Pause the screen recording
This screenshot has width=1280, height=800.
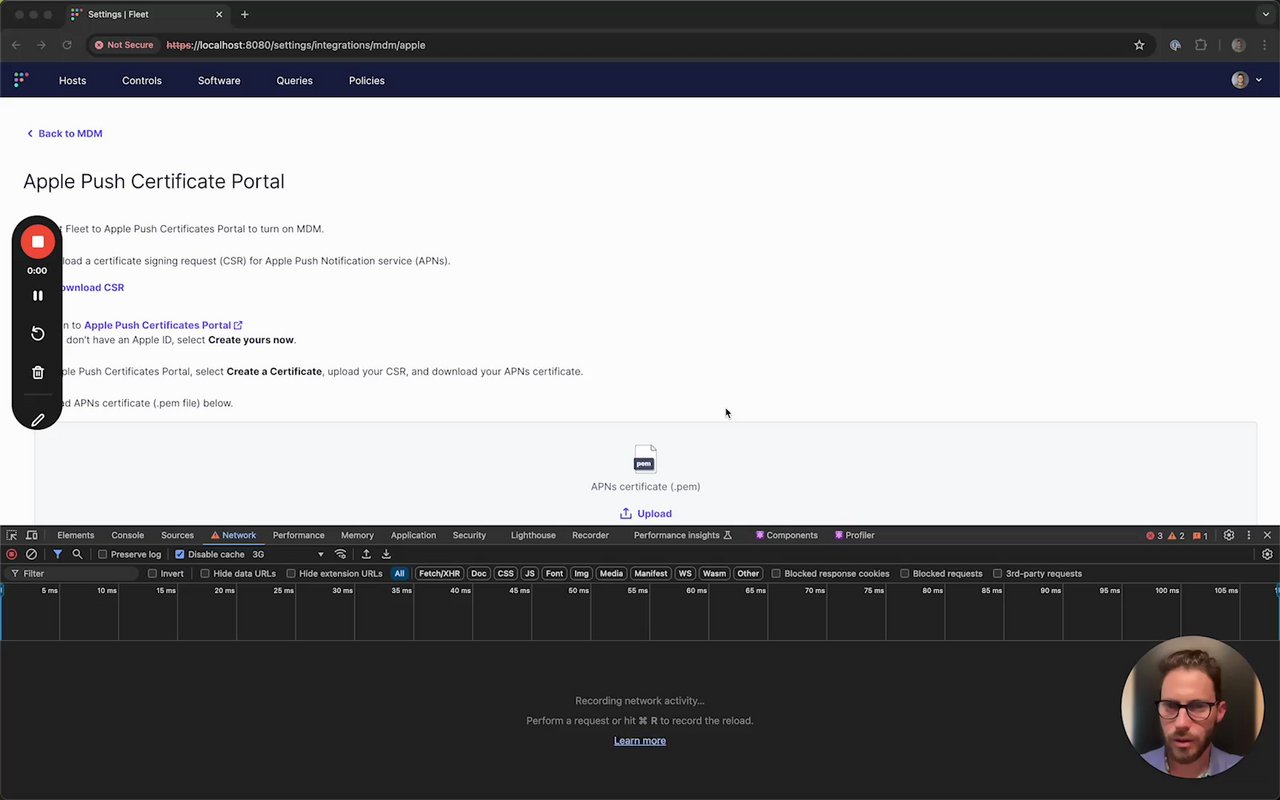coord(37,296)
